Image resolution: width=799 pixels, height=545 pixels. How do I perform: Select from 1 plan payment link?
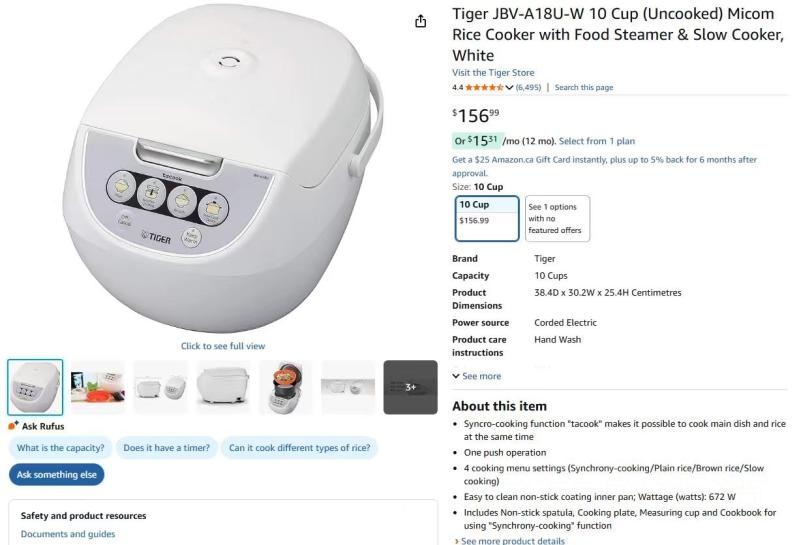597,141
